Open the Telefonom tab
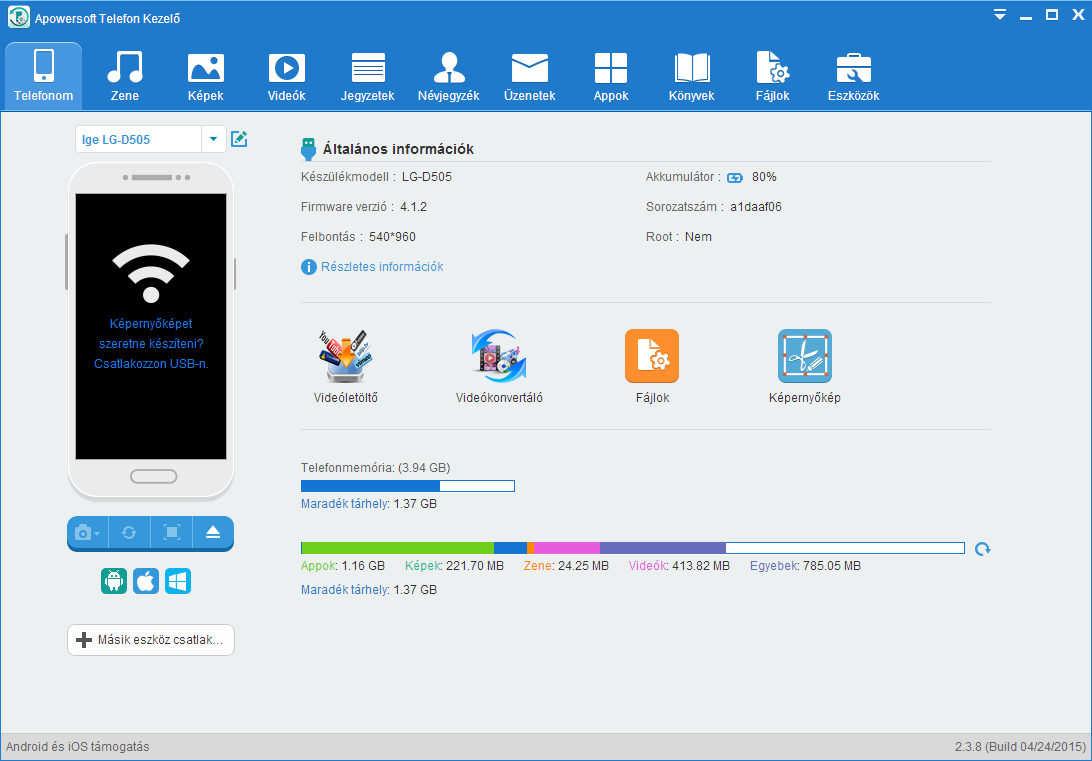Screen dimensions: 1092x761 click(43, 76)
